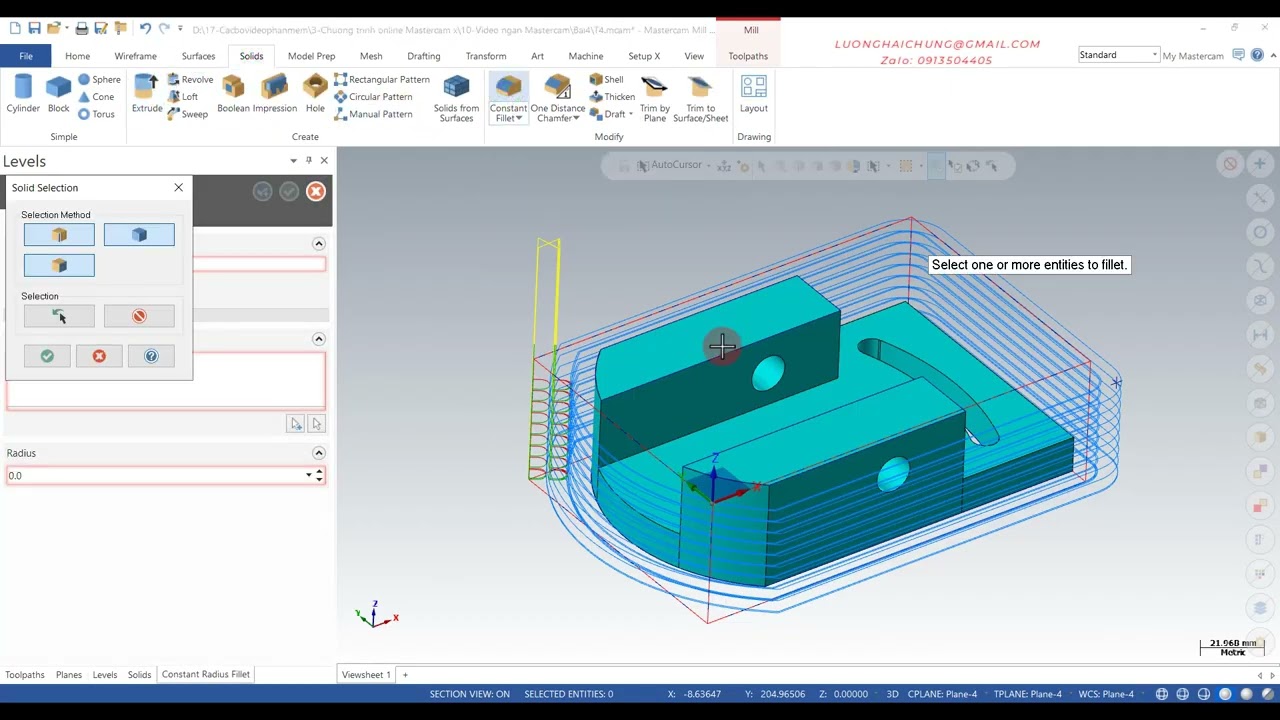This screenshot has height=720, width=1280.
Task: Expand quick access toolbar customize arrow
Action: pos(180,28)
